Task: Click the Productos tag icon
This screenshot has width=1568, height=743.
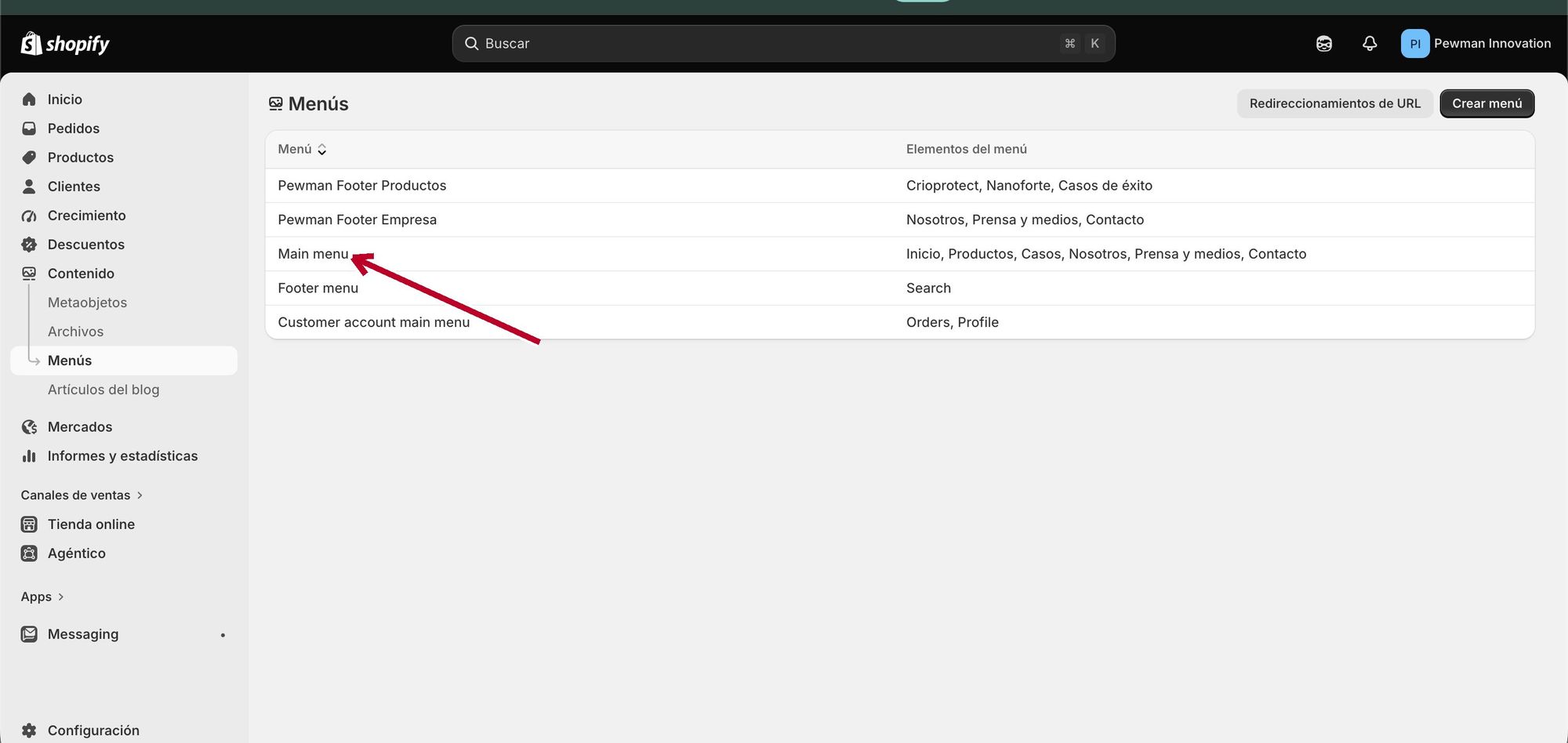Action: click(x=29, y=158)
